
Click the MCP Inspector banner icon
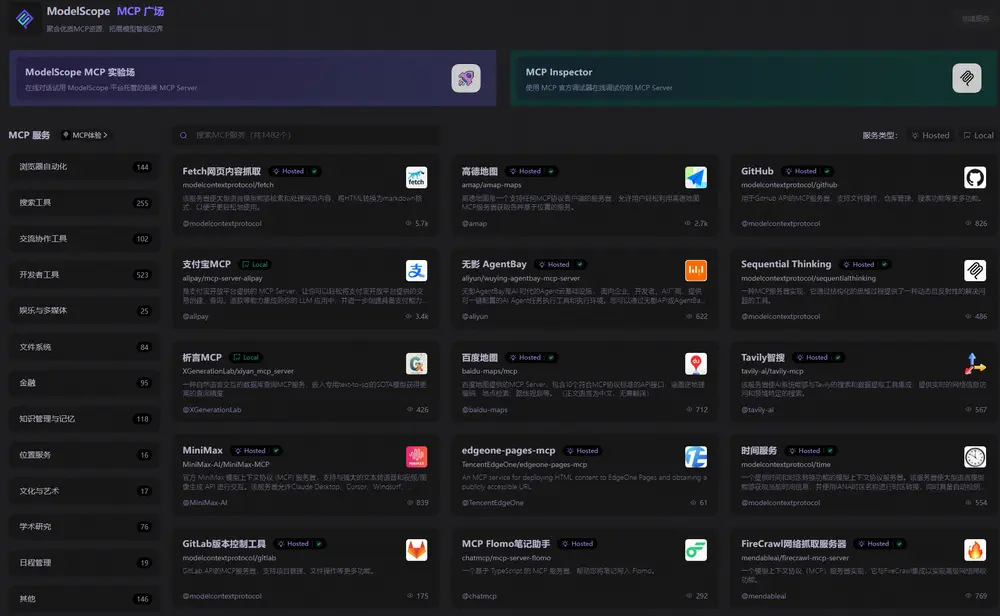coord(967,78)
